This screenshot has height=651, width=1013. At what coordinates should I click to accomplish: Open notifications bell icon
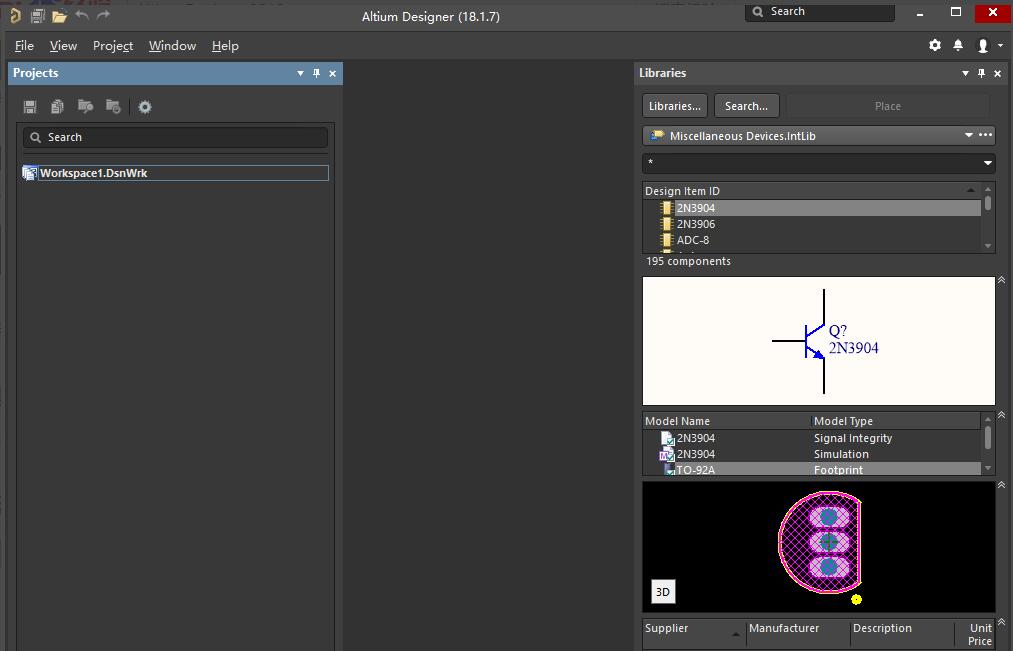pos(958,45)
